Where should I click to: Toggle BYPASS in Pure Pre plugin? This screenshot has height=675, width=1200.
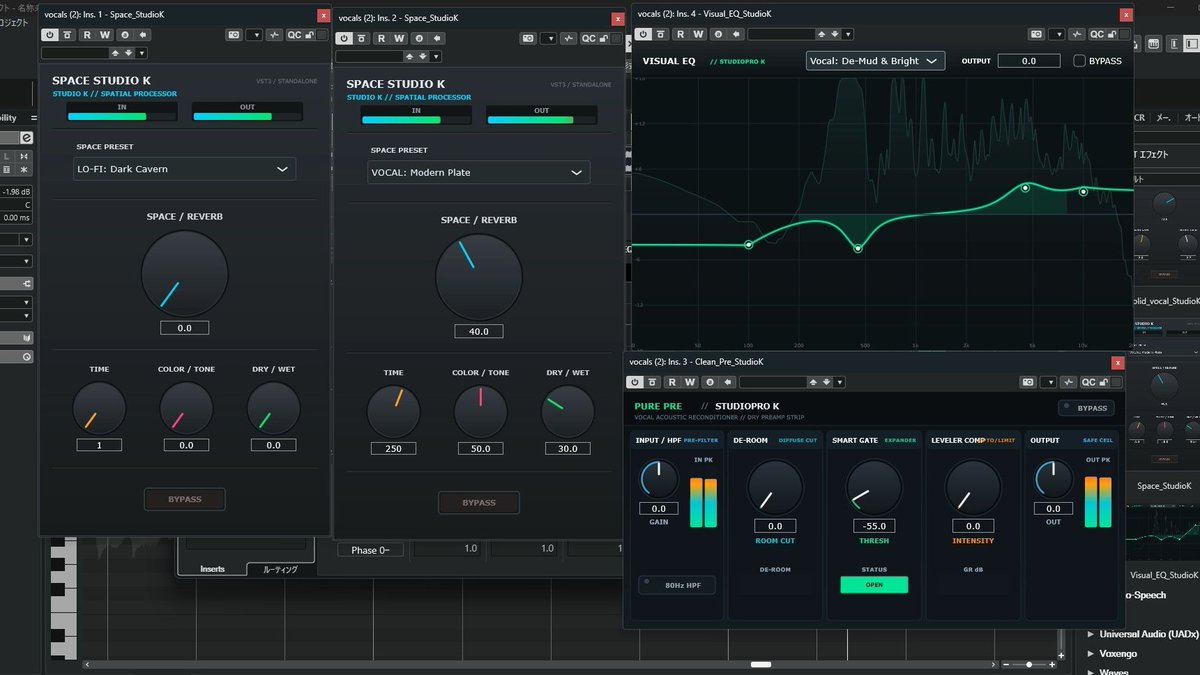point(1087,408)
